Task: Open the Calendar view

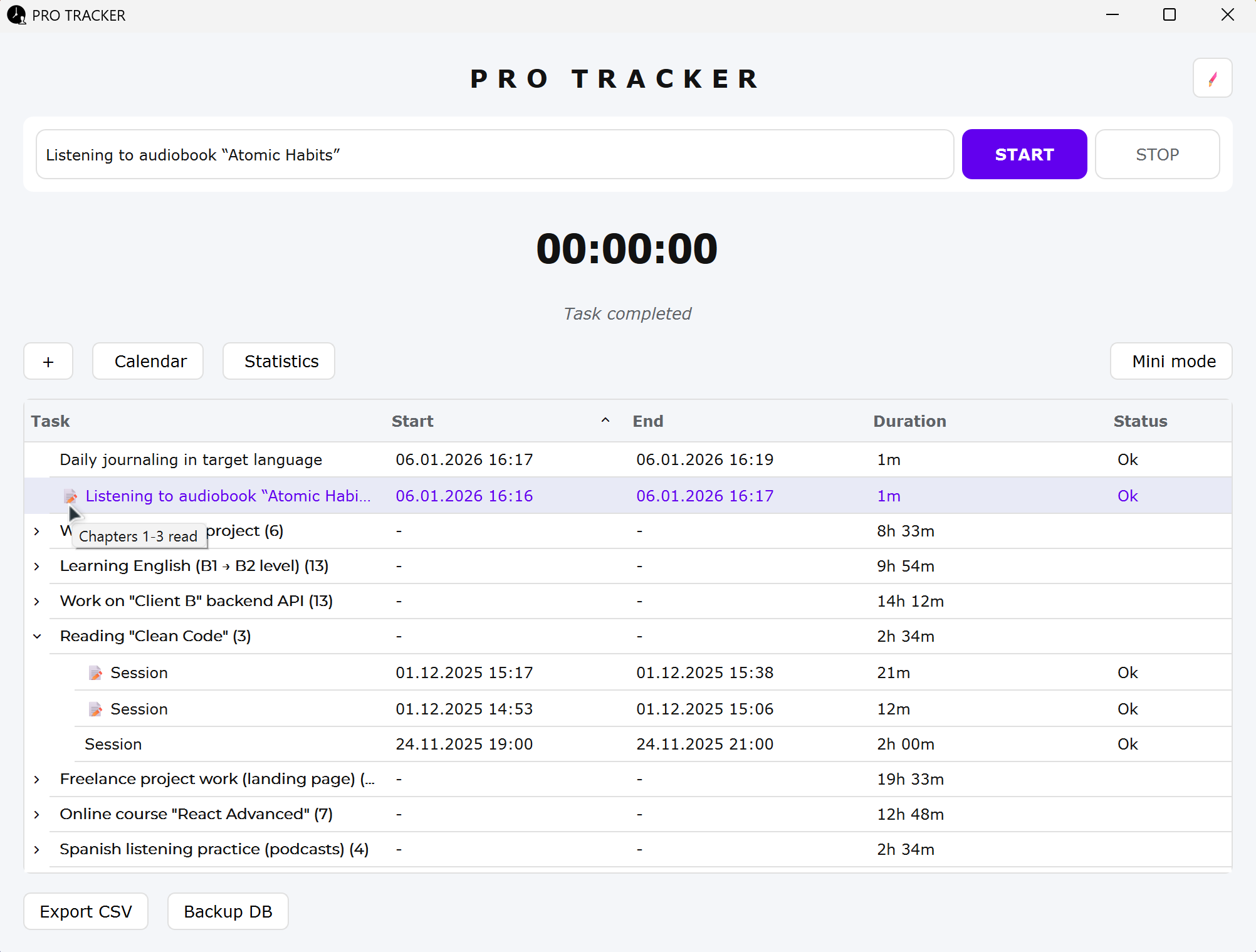Action: pyautogui.click(x=148, y=361)
